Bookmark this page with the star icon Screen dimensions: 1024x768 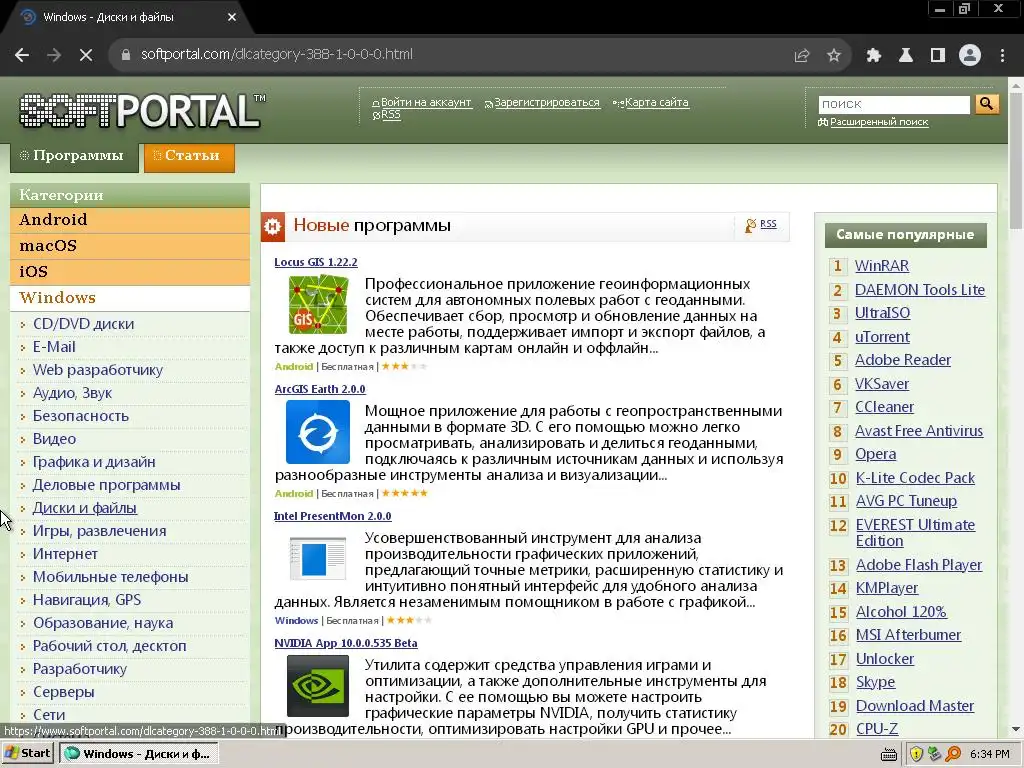834,56
